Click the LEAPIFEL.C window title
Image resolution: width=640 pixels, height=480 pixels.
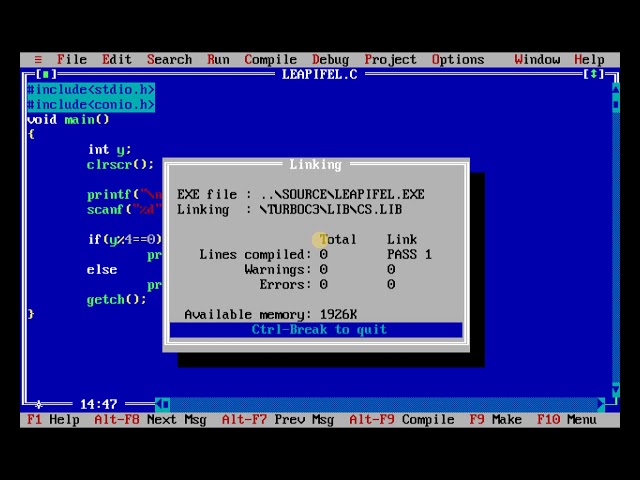(319, 74)
